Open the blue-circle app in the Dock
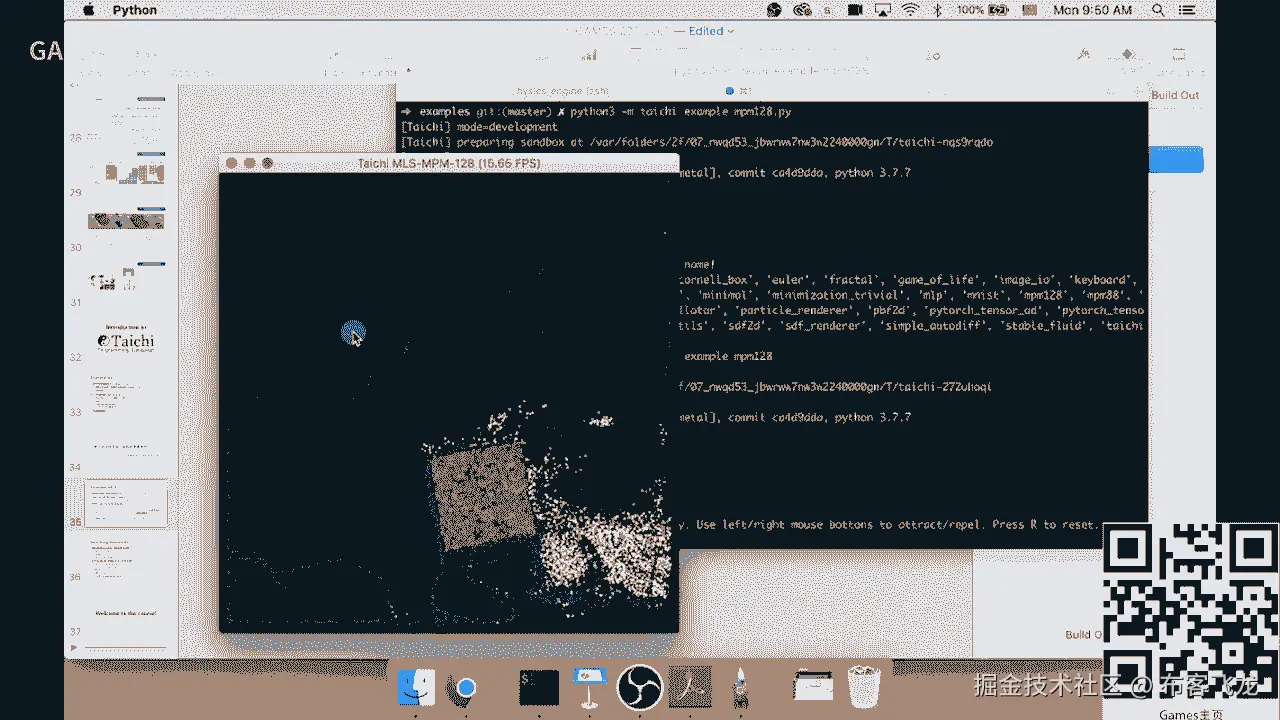This screenshot has height=720, width=1280. 466,688
